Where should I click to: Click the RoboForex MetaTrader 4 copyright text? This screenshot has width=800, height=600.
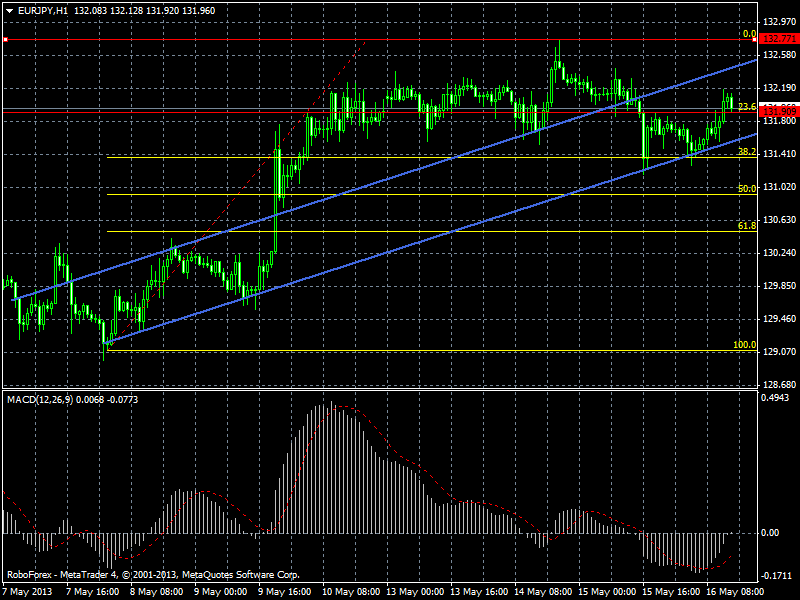[x=153, y=575]
